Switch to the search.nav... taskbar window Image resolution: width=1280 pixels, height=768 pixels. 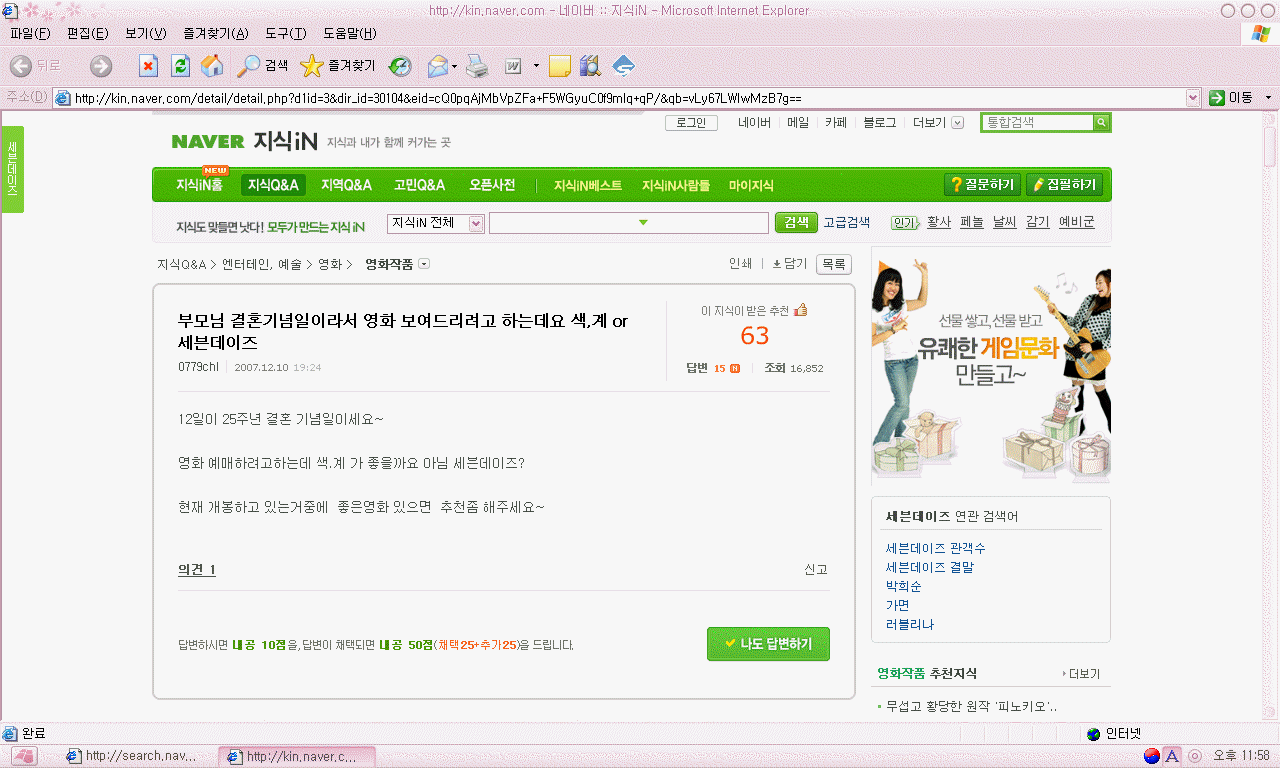point(138,756)
